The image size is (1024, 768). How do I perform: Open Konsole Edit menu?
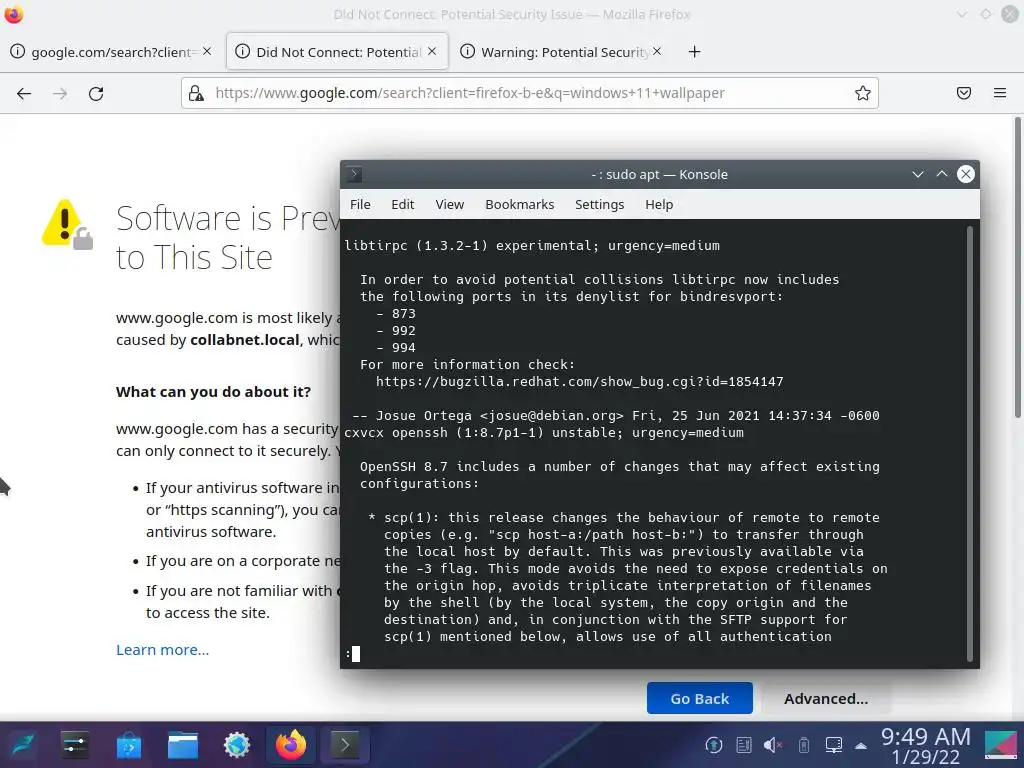click(x=402, y=204)
